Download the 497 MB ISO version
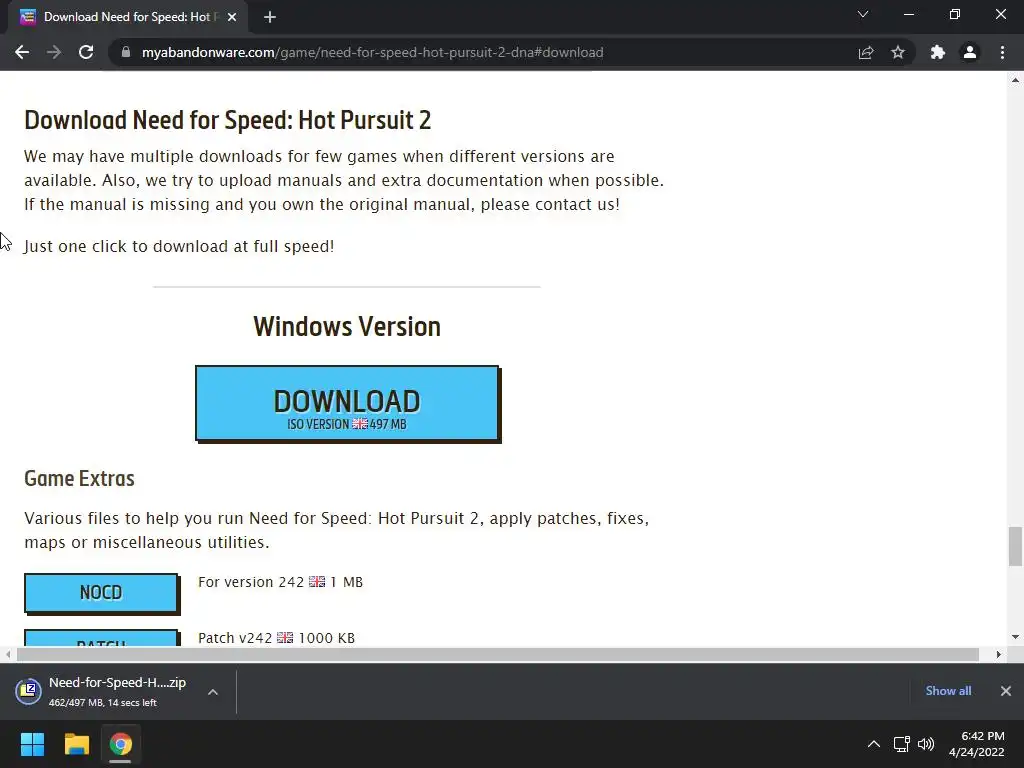 [347, 403]
